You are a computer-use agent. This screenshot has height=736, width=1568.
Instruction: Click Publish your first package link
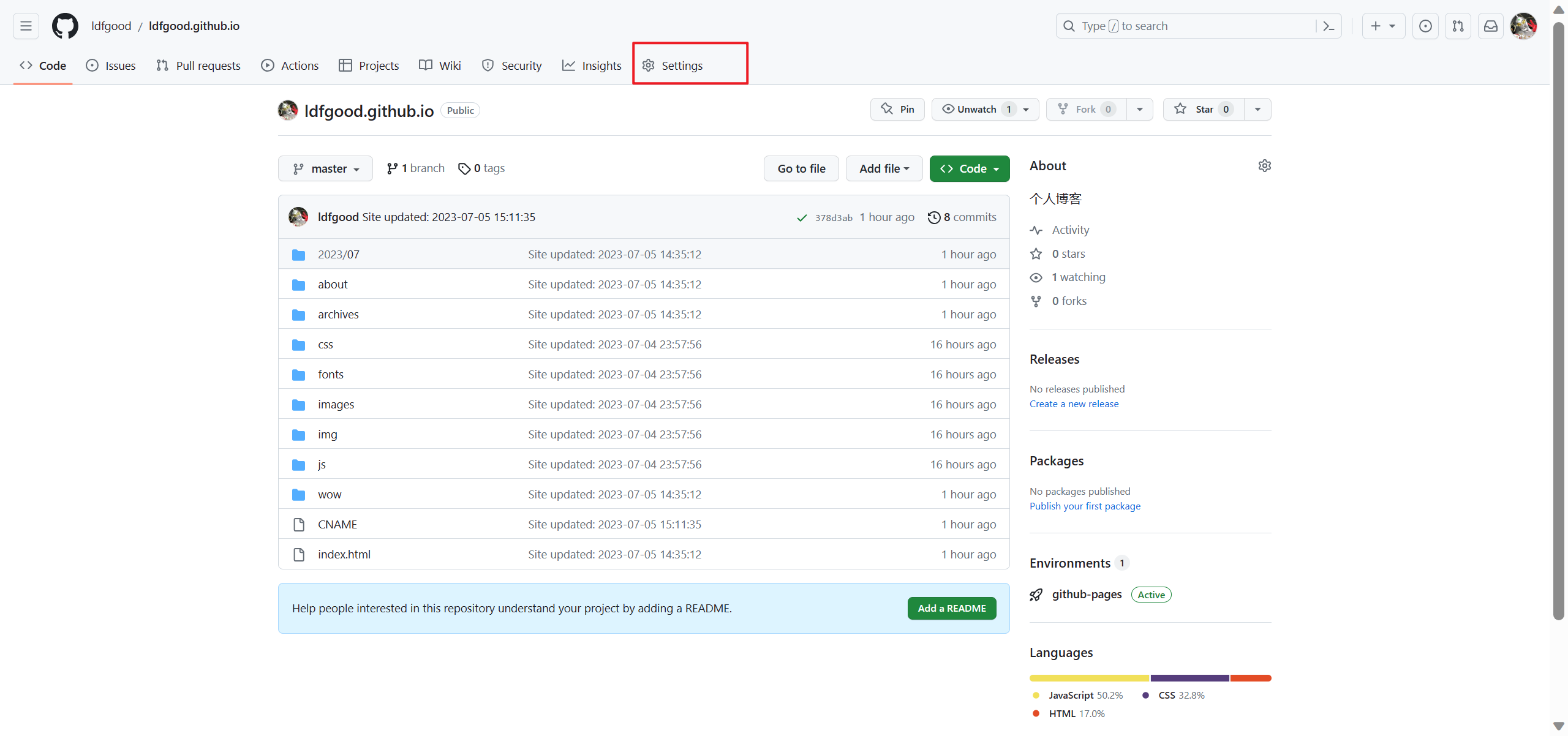(1085, 506)
